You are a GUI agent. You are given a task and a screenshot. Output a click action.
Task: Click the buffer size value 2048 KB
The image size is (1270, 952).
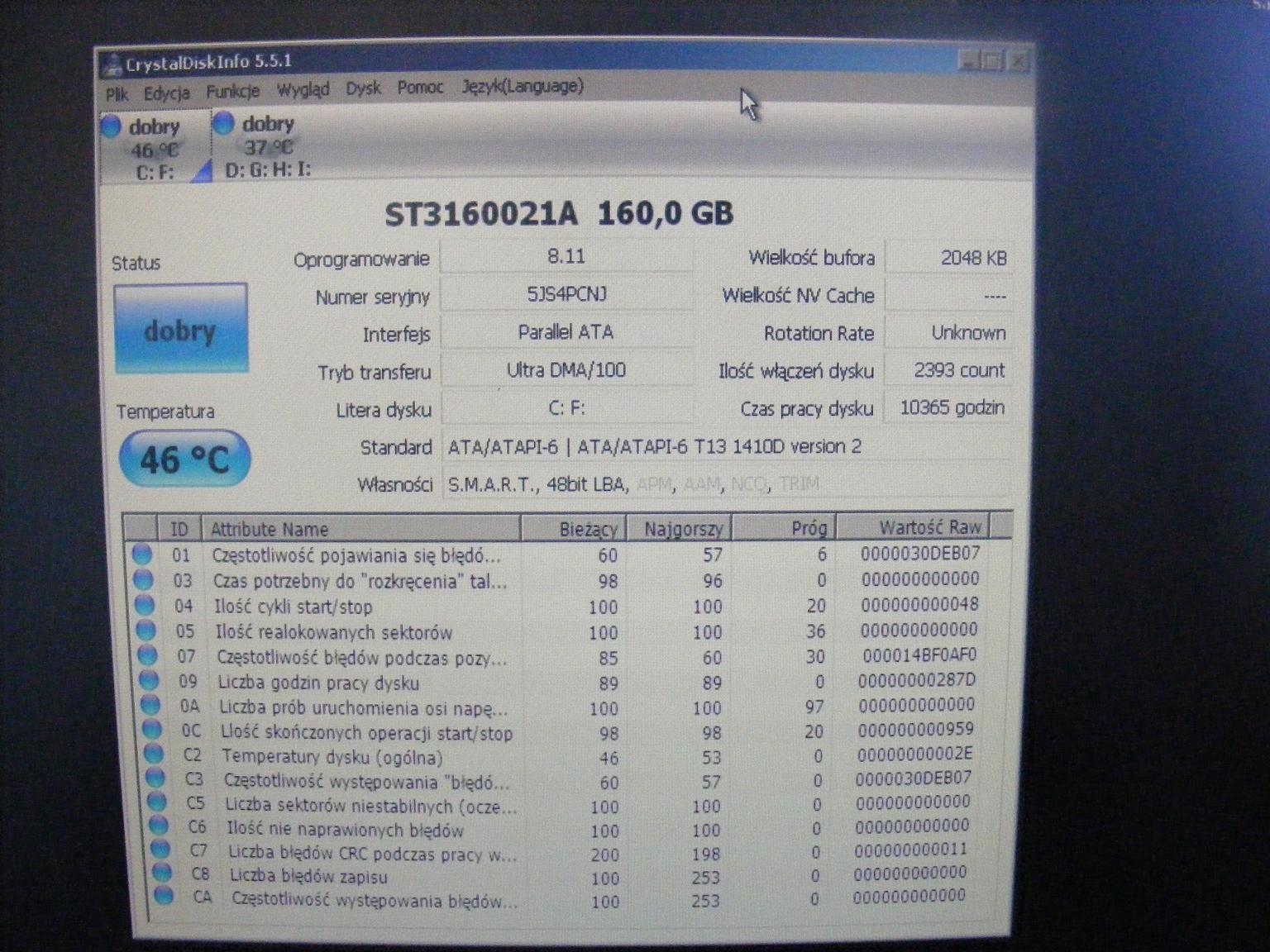coord(948,258)
